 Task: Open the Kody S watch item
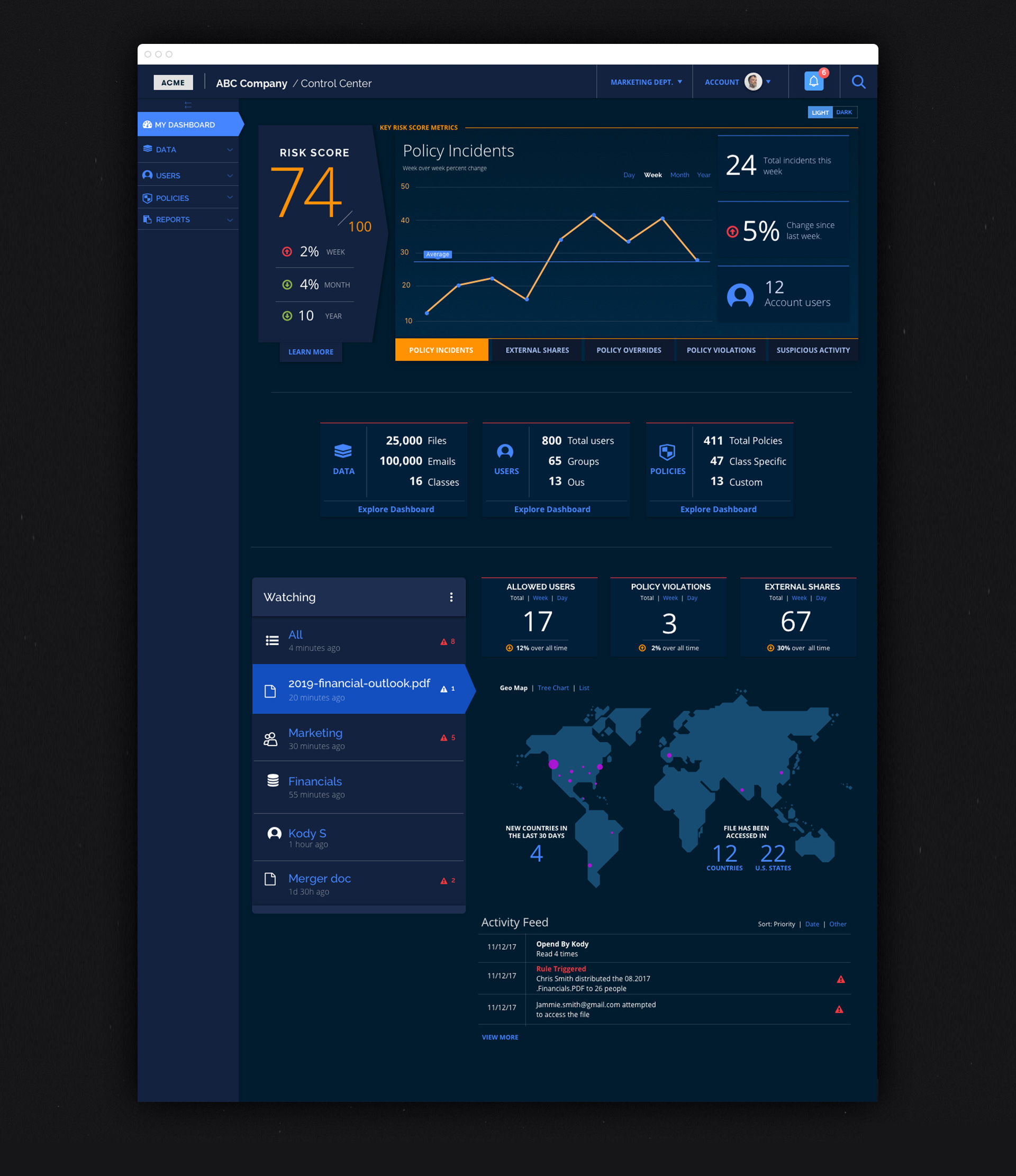[359, 838]
